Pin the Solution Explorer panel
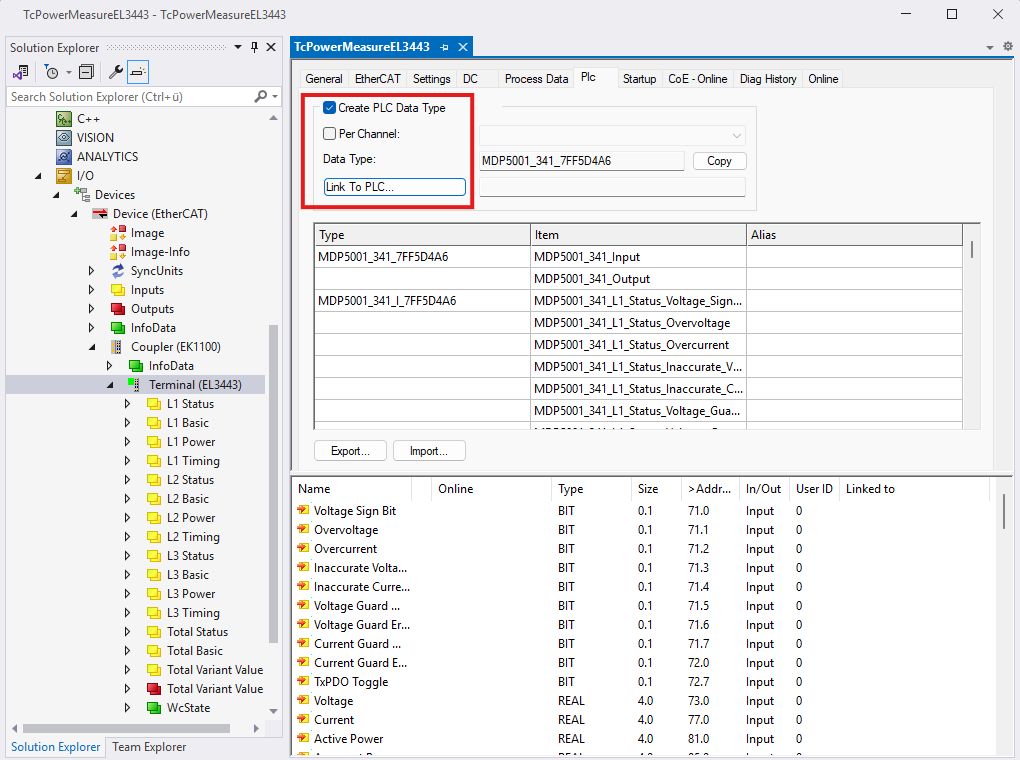This screenshot has height=760, width=1020. pyautogui.click(x=254, y=47)
